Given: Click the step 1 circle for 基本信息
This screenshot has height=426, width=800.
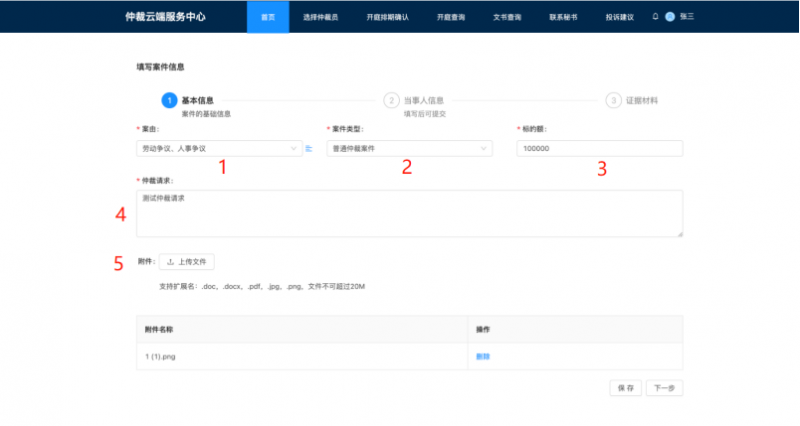Looking at the screenshot, I should click(x=169, y=101).
